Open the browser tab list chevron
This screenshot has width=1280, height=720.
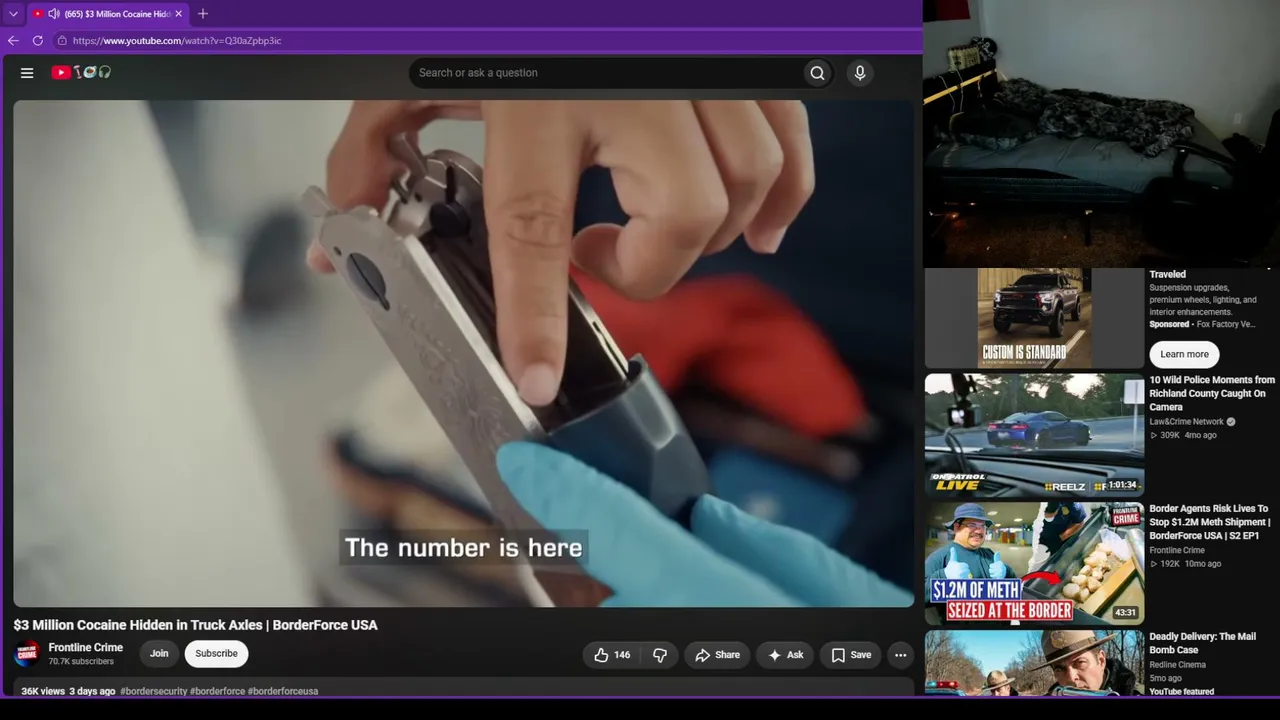[13, 14]
